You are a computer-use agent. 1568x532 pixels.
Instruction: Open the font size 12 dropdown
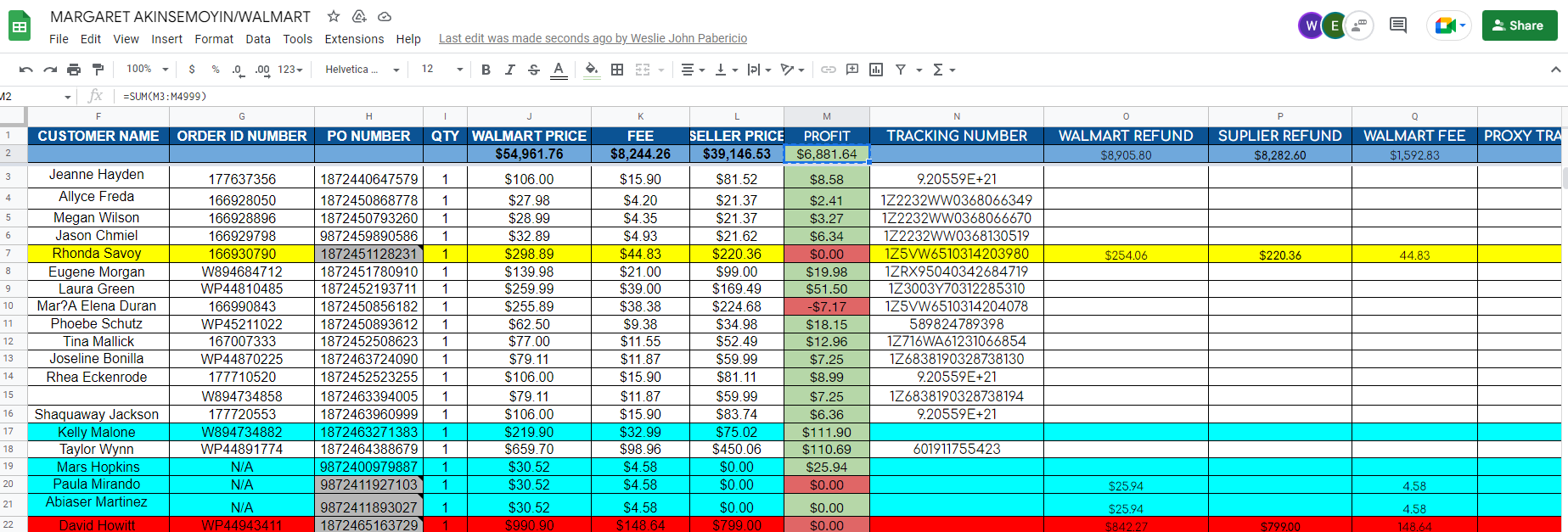pos(441,70)
